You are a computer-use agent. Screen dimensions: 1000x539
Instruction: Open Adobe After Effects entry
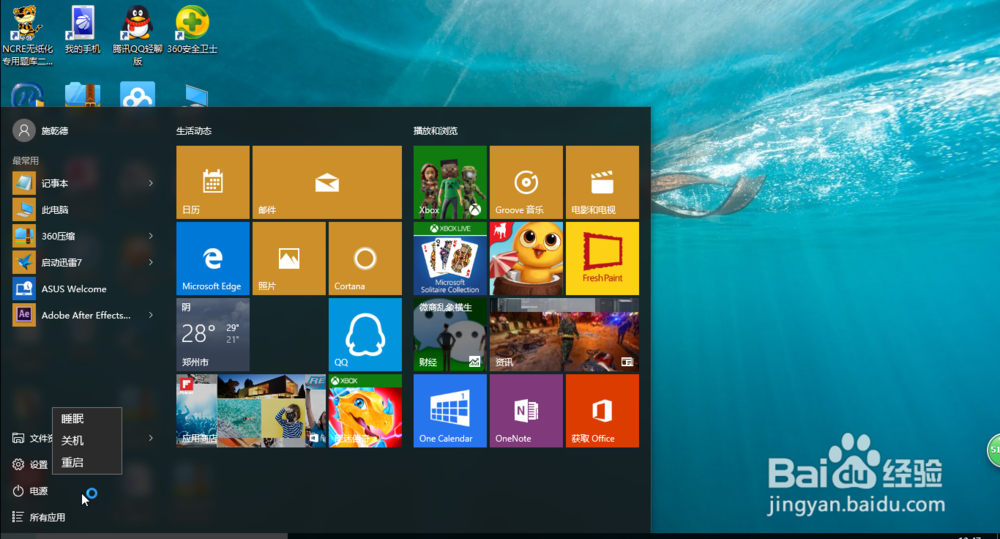83,315
